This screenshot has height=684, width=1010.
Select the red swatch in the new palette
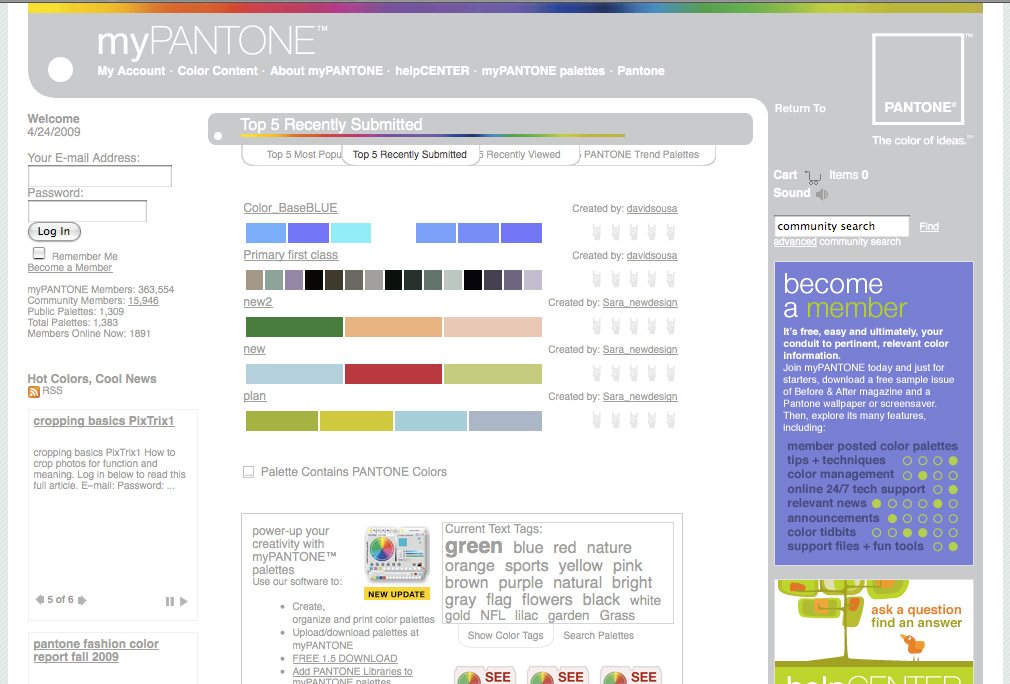(x=394, y=374)
